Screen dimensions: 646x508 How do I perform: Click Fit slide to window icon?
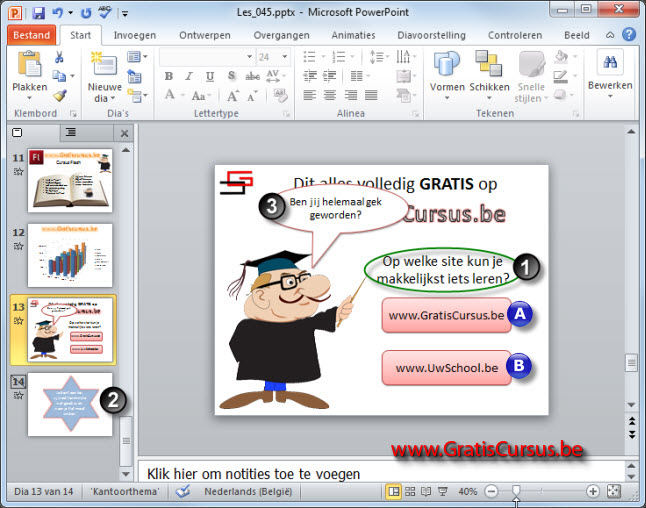[613, 491]
